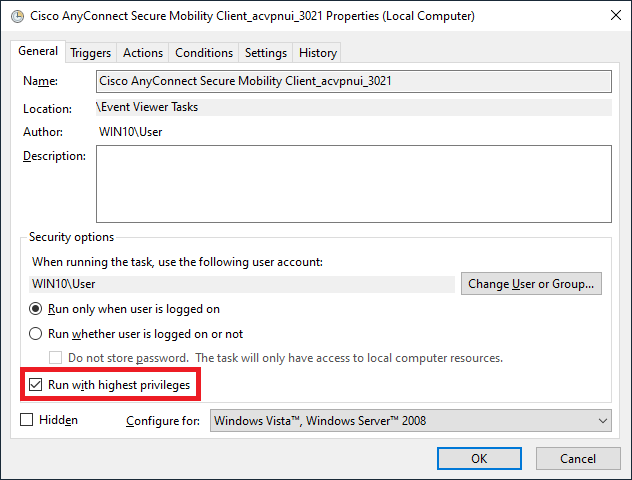The width and height of the screenshot is (632, 480).
Task: Click the user account field showing WIN10\User
Action: [242, 284]
